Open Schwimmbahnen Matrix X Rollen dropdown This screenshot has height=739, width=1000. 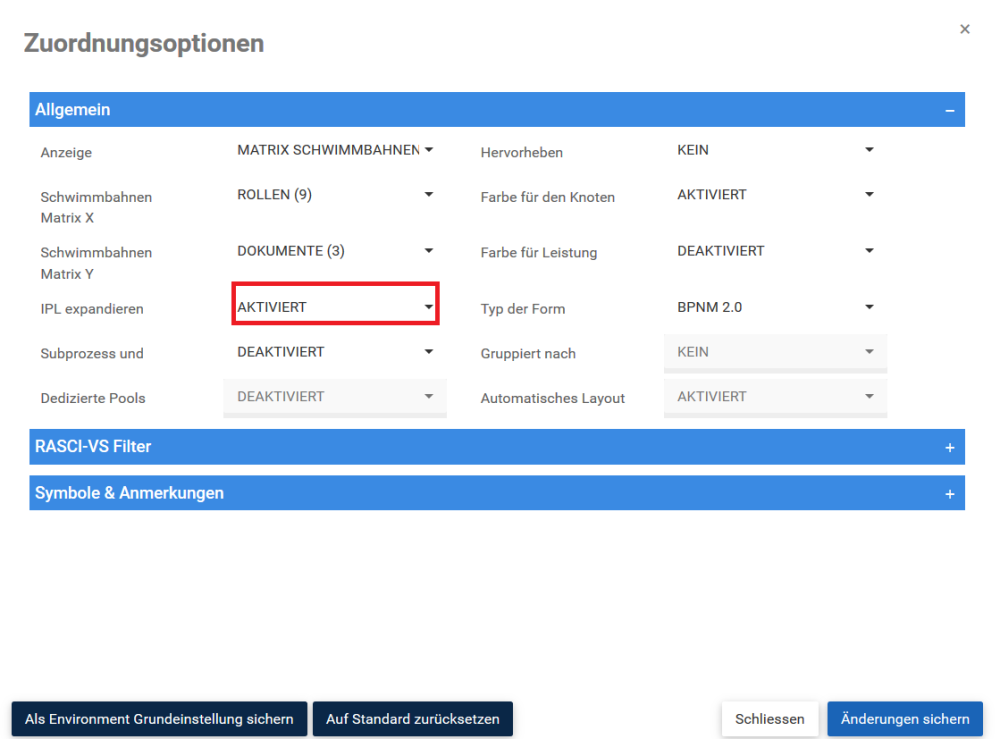pos(335,195)
